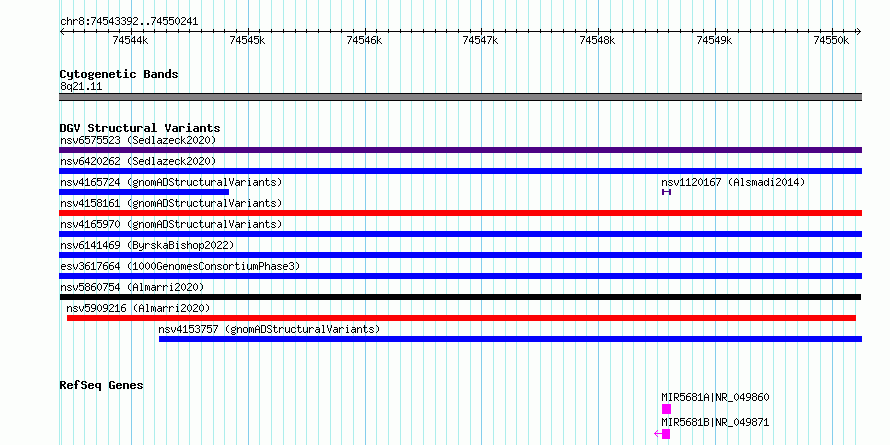Select the blue esv3617664 variant bar
890x445 pixels.
[460, 276]
